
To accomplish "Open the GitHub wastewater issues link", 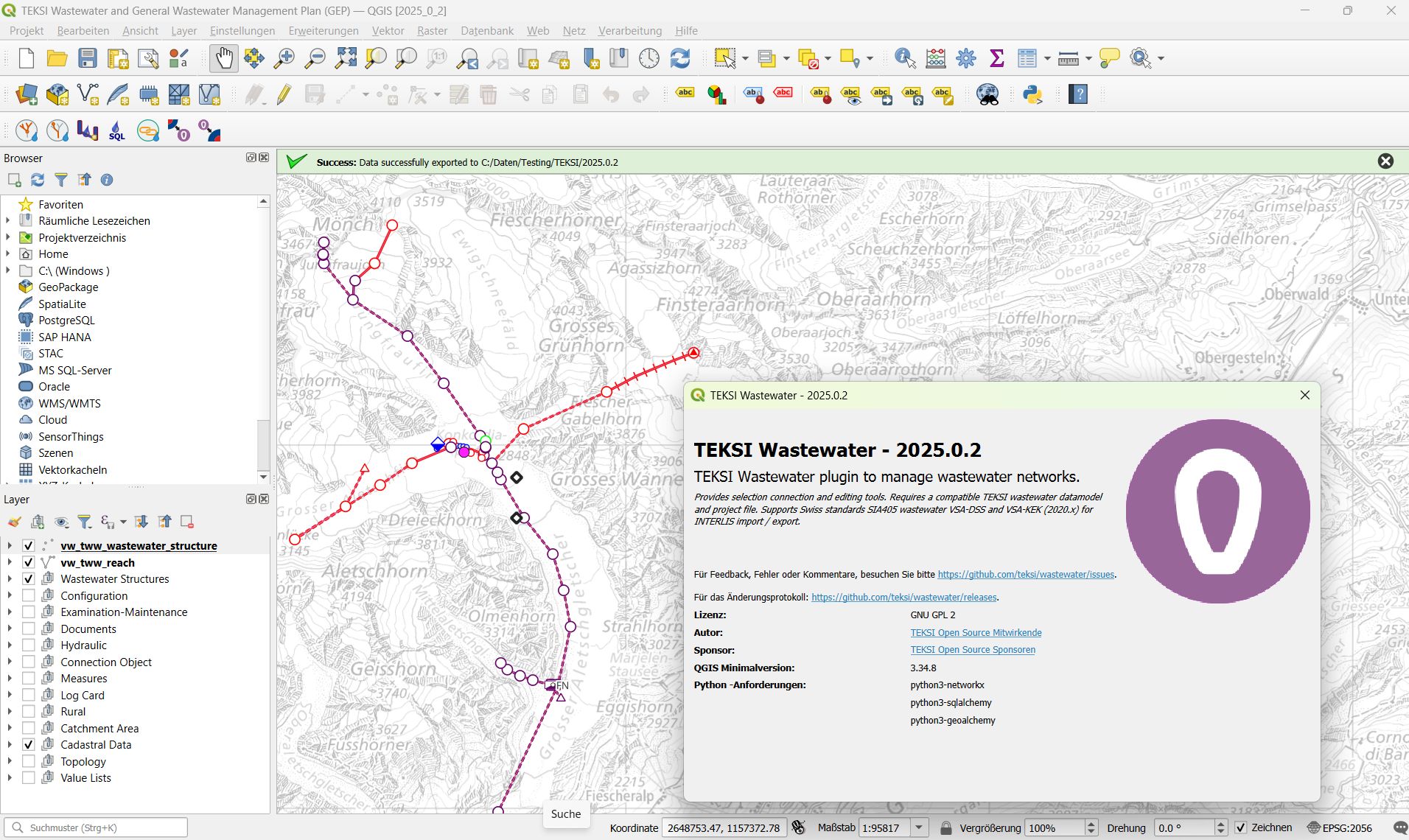I will tap(1025, 574).
